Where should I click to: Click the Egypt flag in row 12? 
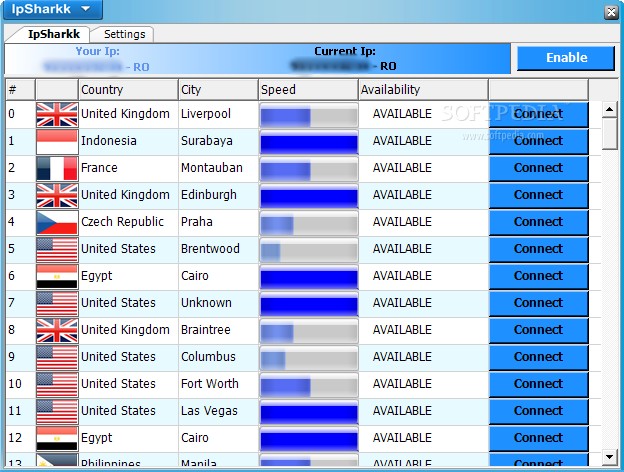pos(57,438)
